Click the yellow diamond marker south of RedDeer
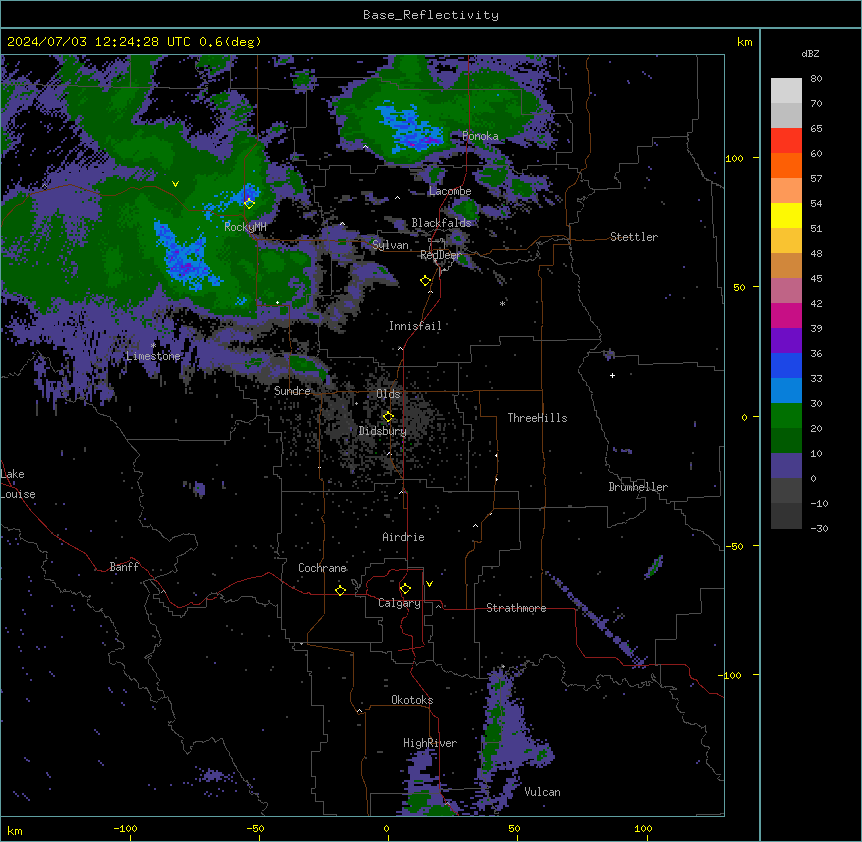Image resolution: width=862 pixels, height=842 pixels. click(426, 281)
